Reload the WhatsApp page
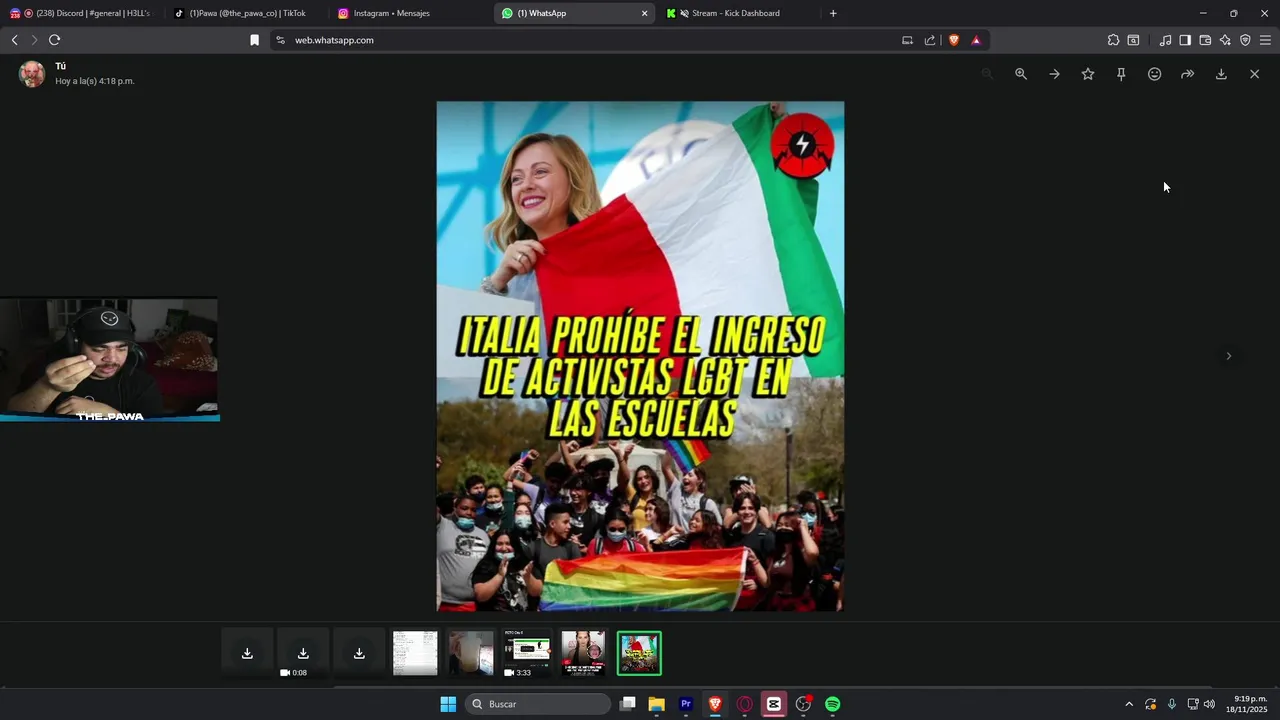The height and width of the screenshot is (720, 1280). [55, 40]
